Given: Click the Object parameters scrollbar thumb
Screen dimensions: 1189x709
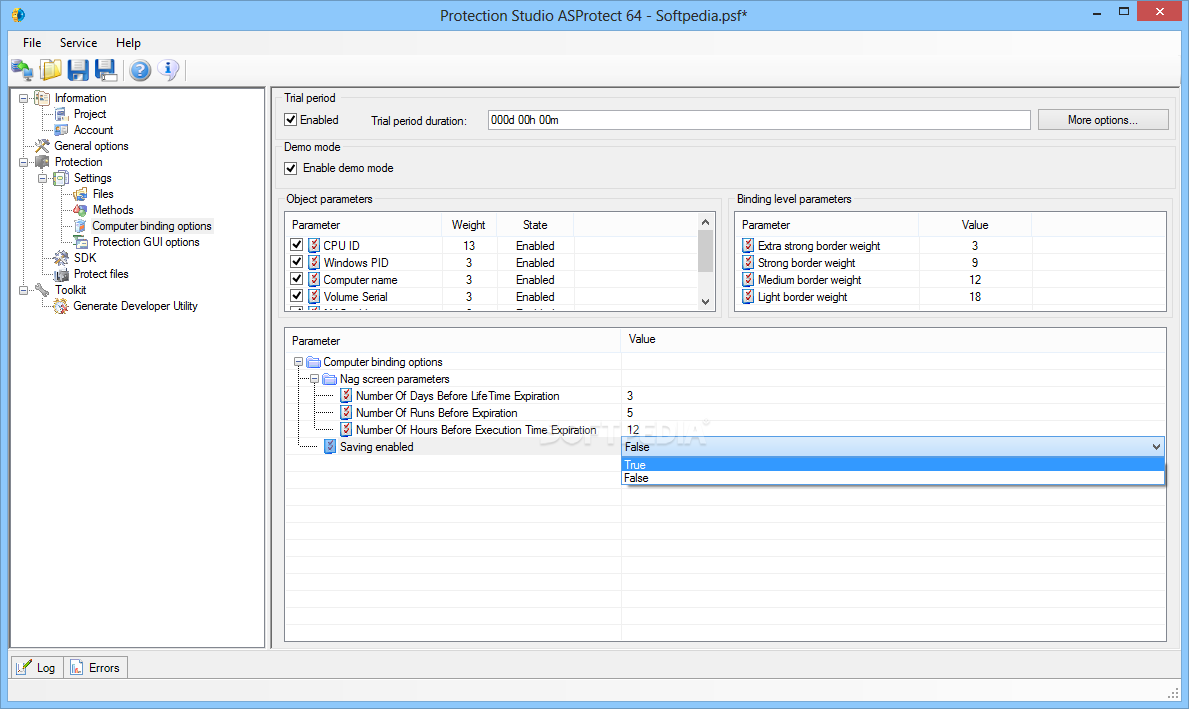Looking at the screenshot, I should pyautogui.click(x=705, y=250).
